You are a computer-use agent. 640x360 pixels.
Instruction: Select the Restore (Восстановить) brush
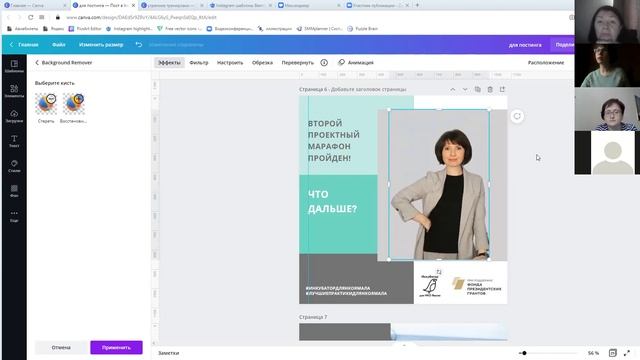(x=73, y=108)
